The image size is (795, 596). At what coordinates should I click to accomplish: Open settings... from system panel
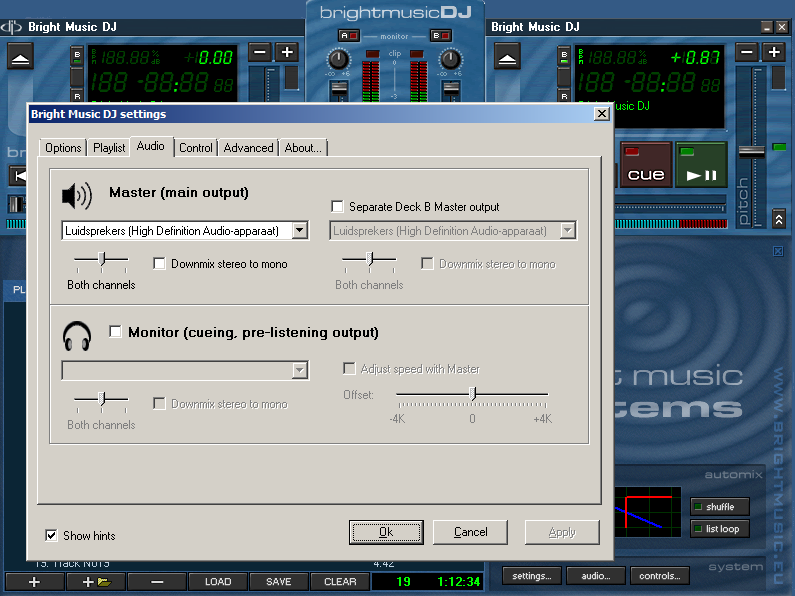click(532, 576)
